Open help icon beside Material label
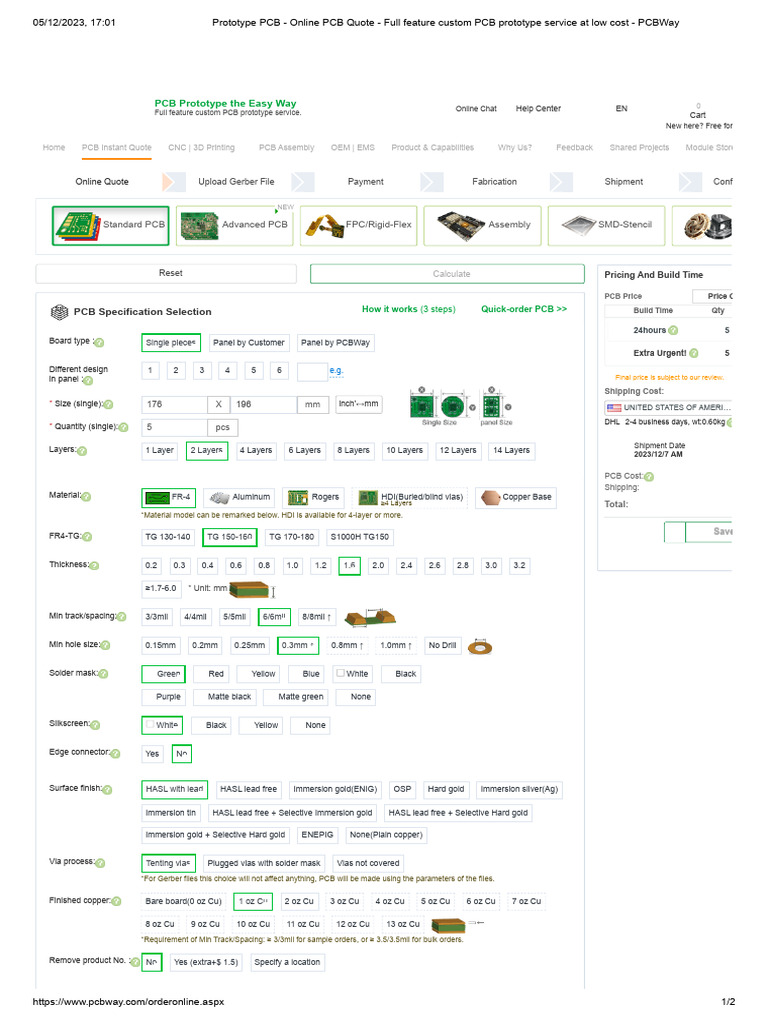This screenshot has height=1024, width=768. coord(86,497)
